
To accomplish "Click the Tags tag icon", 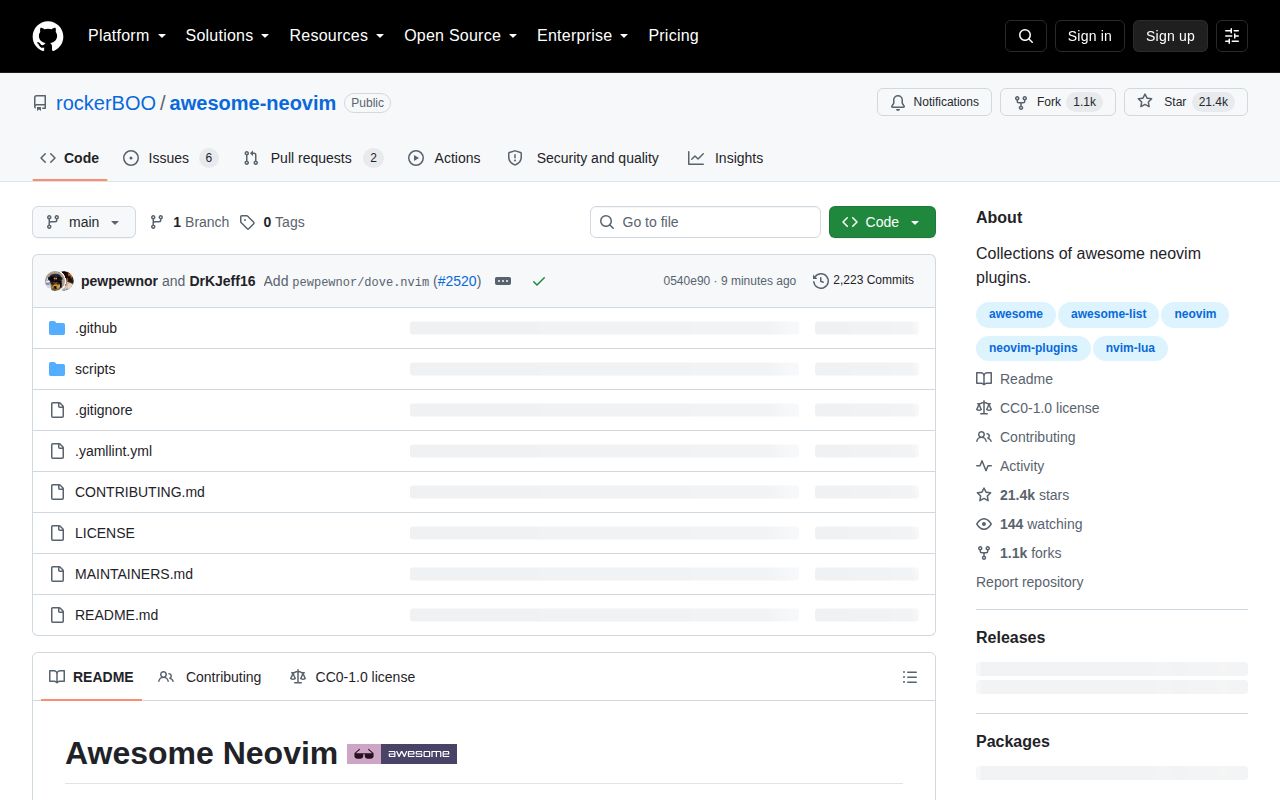I will 247,222.
